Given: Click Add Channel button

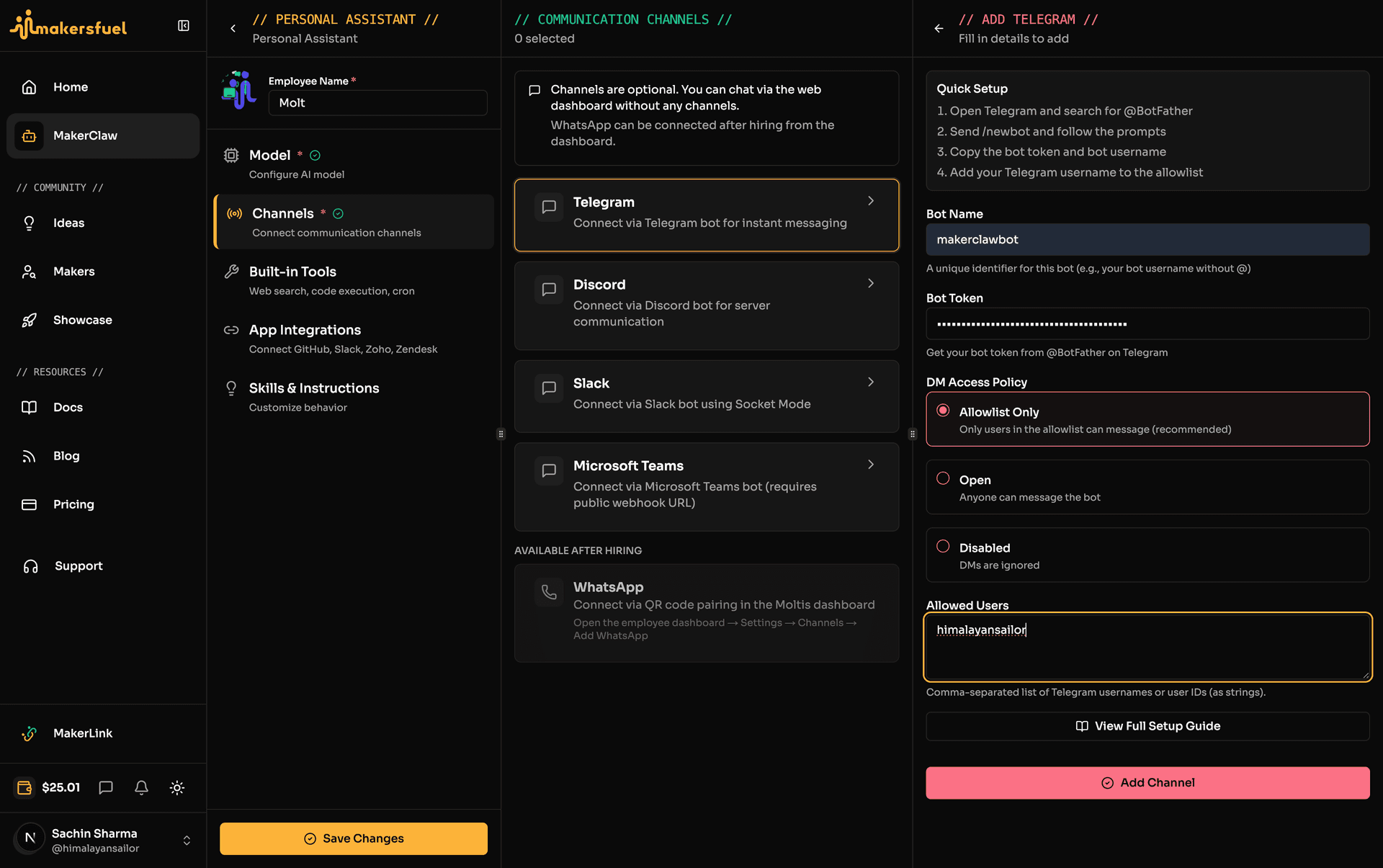Looking at the screenshot, I should tap(1147, 783).
